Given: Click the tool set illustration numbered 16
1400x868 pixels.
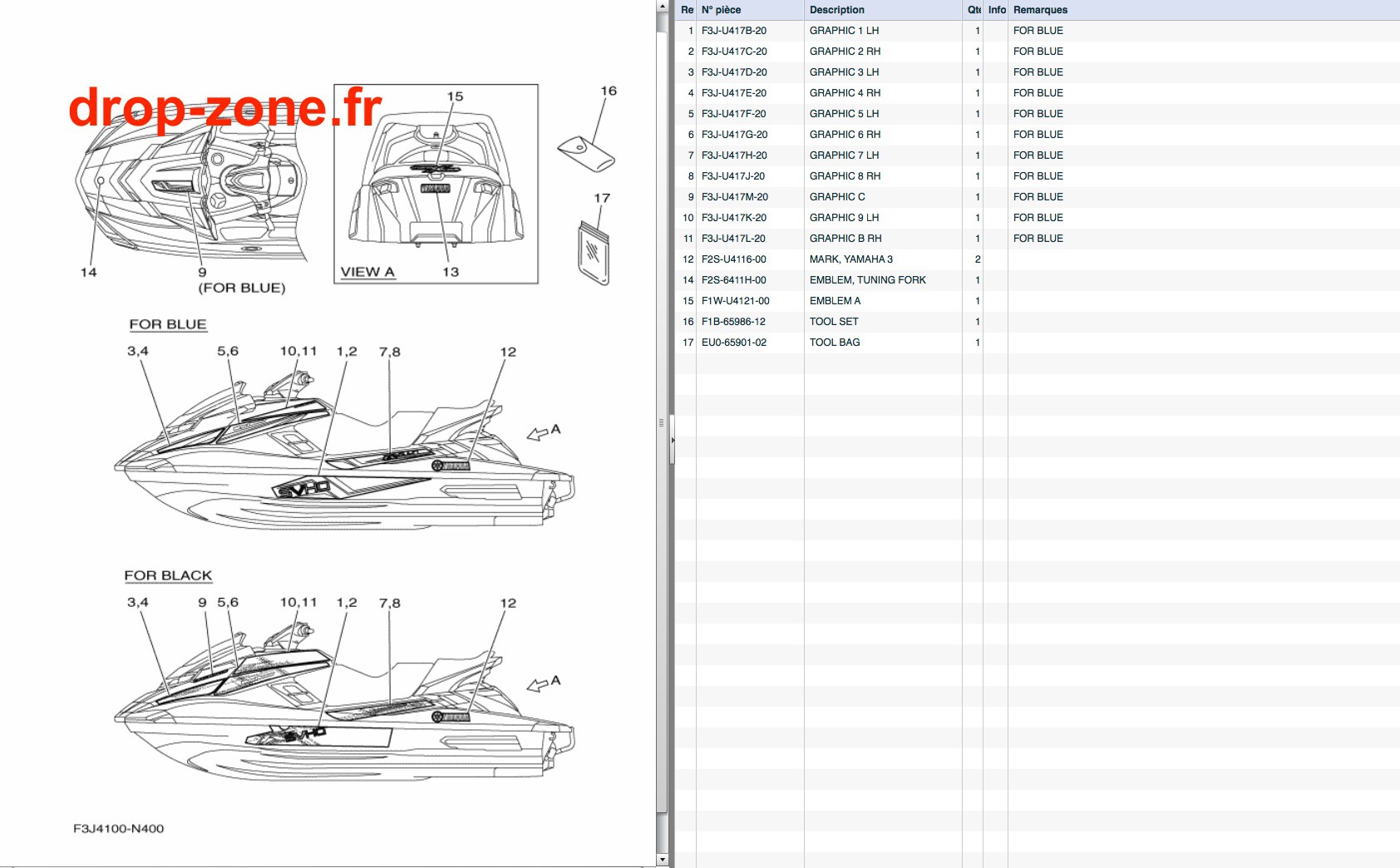Looking at the screenshot, I should coord(586,155).
